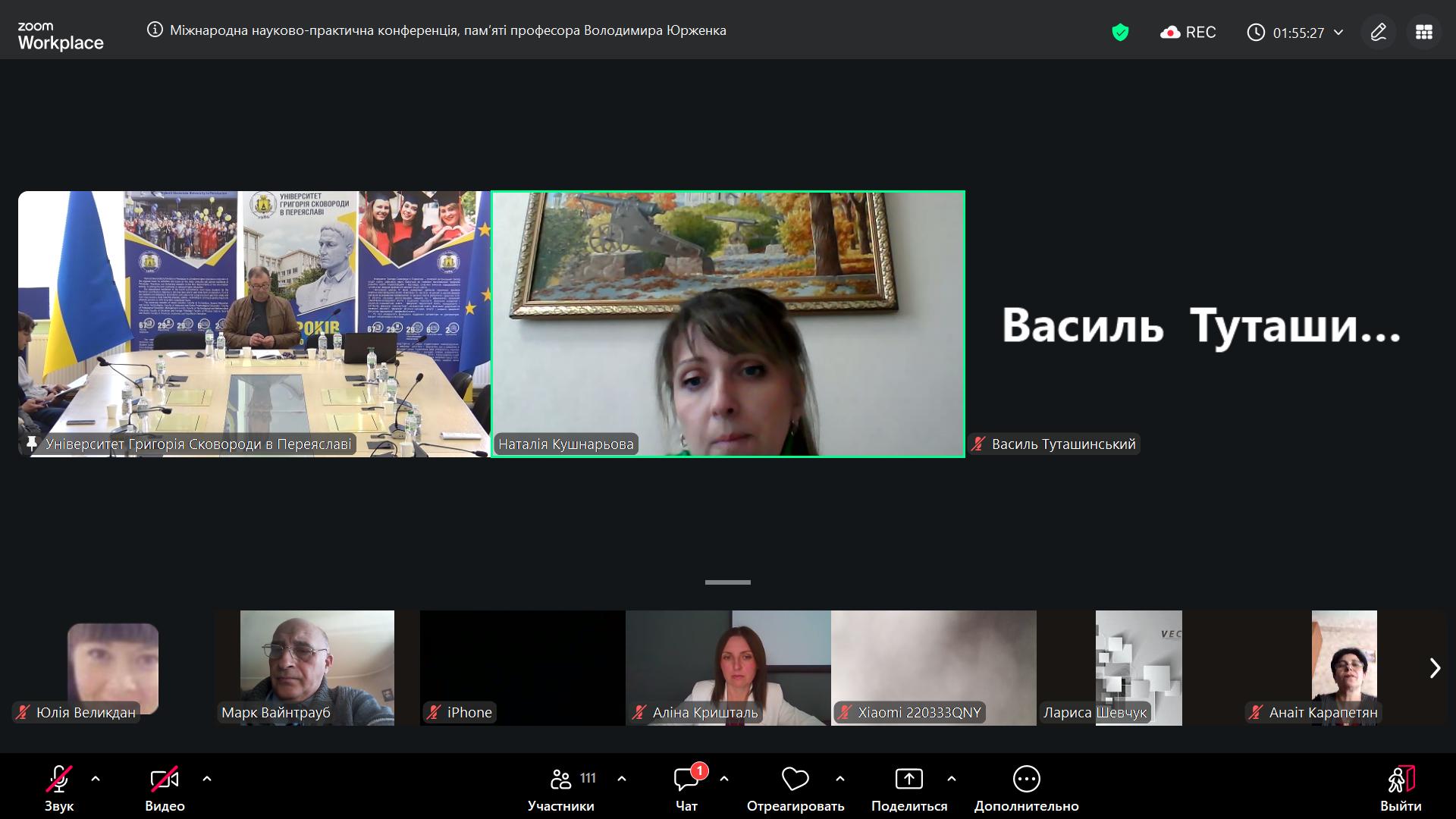Screen dimensions: 1456x819
Task: Click the thumbnail strip resize handle
Action: pyautogui.click(x=727, y=582)
